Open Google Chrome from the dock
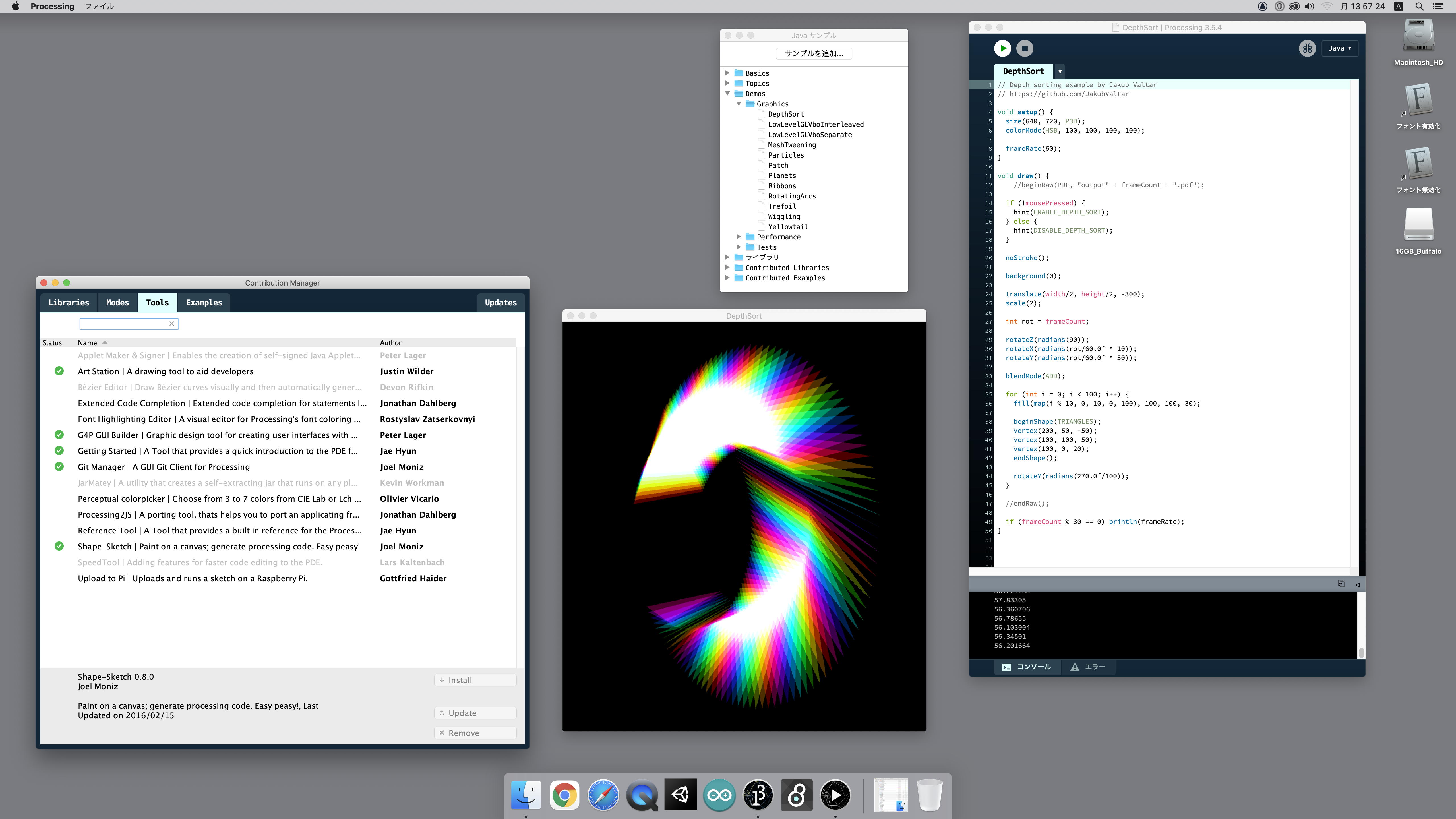Viewport: 1456px width, 819px height. pos(564,795)
